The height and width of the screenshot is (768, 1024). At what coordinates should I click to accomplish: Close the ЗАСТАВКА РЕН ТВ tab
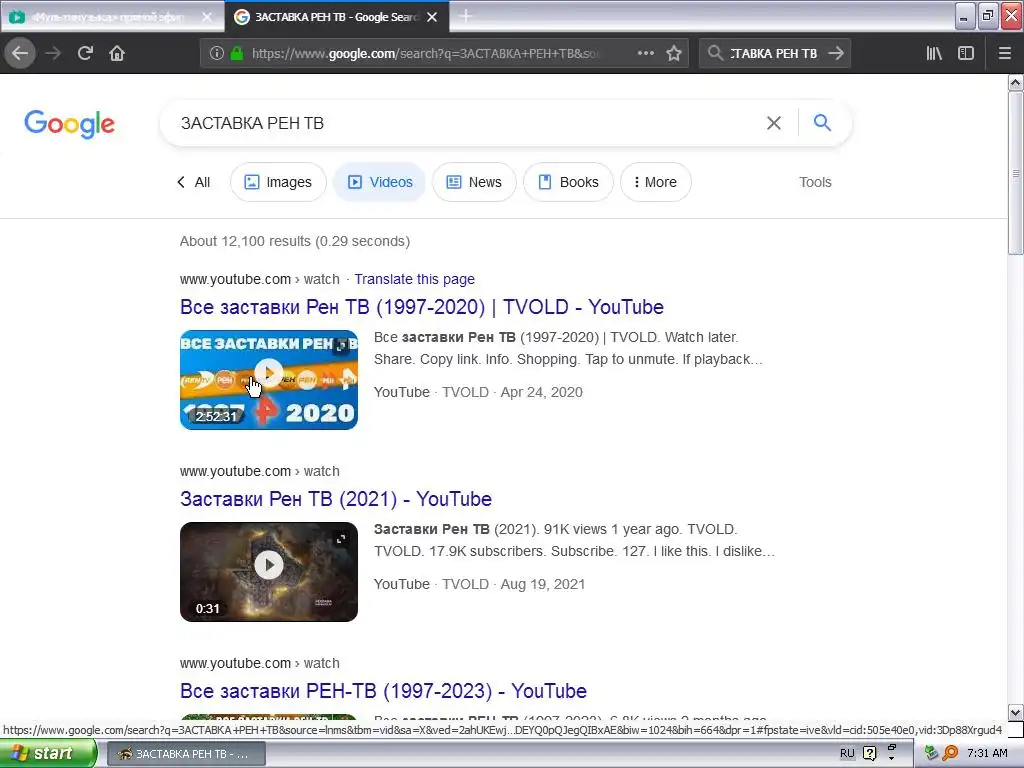tap(432, 17)
